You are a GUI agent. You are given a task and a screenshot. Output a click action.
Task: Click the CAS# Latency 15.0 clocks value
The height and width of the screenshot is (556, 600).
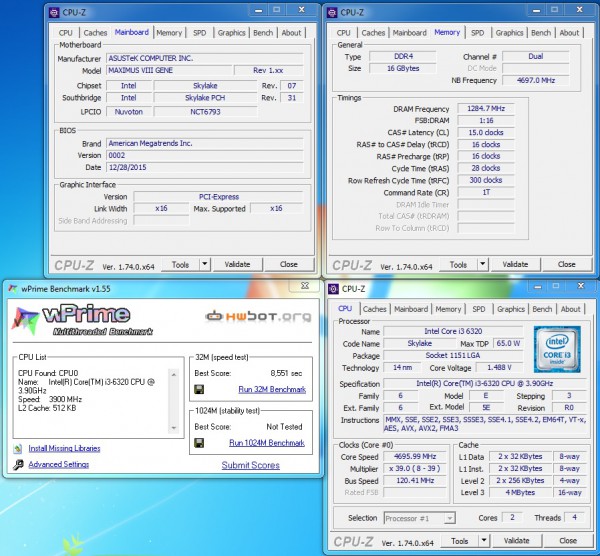click(486, 133)
